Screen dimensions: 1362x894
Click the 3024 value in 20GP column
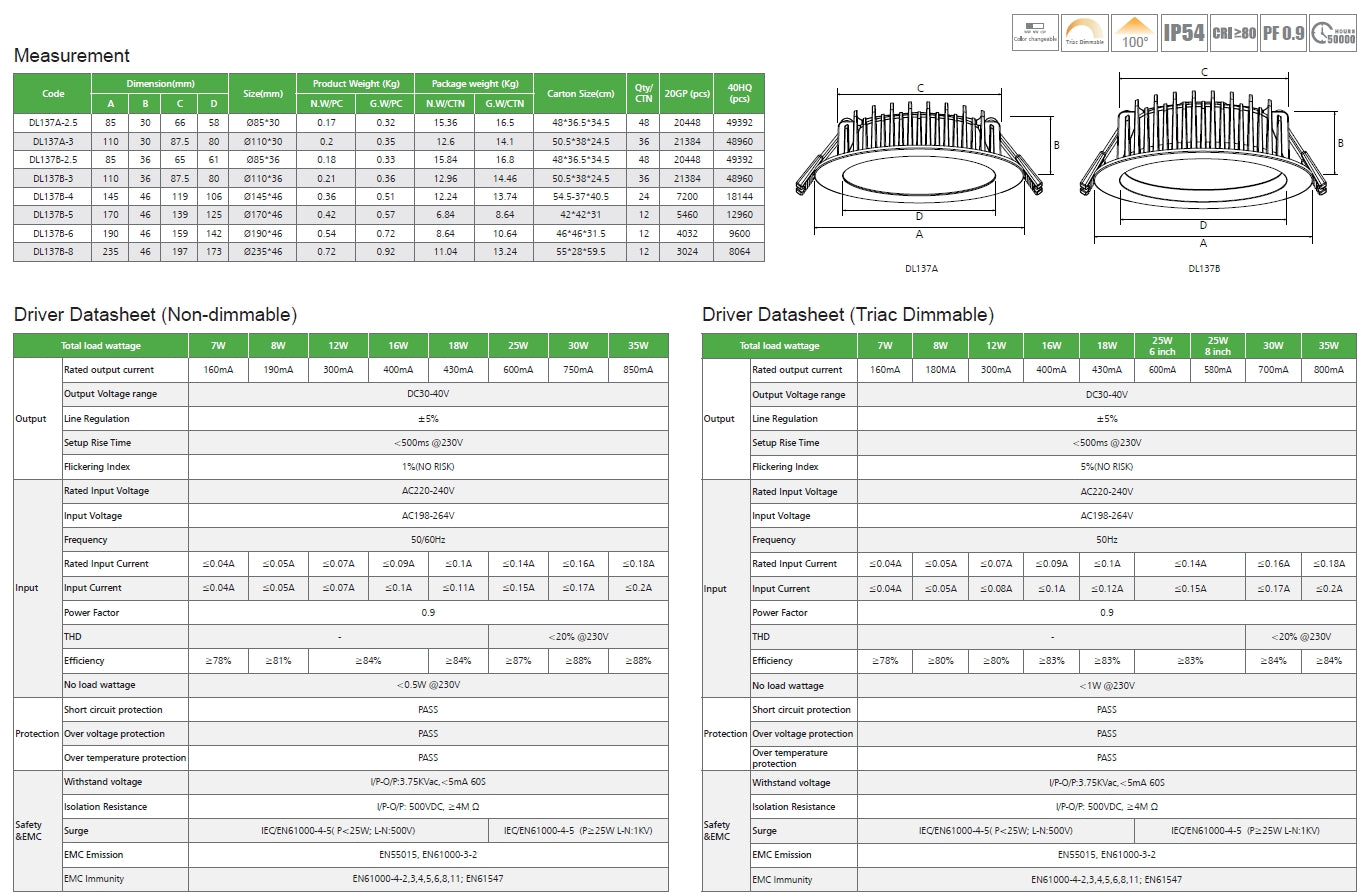pos(687,252)
